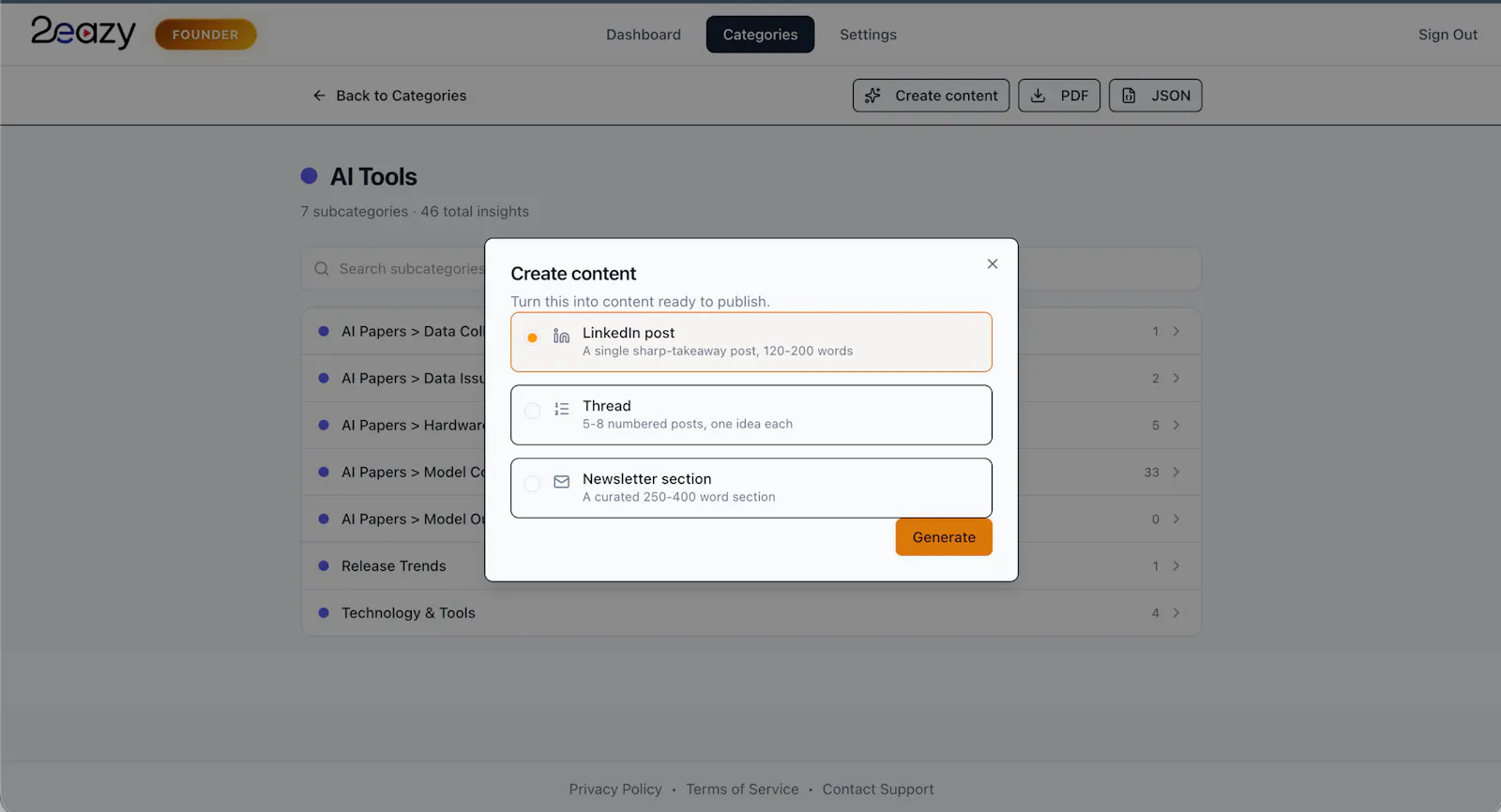Click the LinkedIn icon in the first option

click(561, 336)
